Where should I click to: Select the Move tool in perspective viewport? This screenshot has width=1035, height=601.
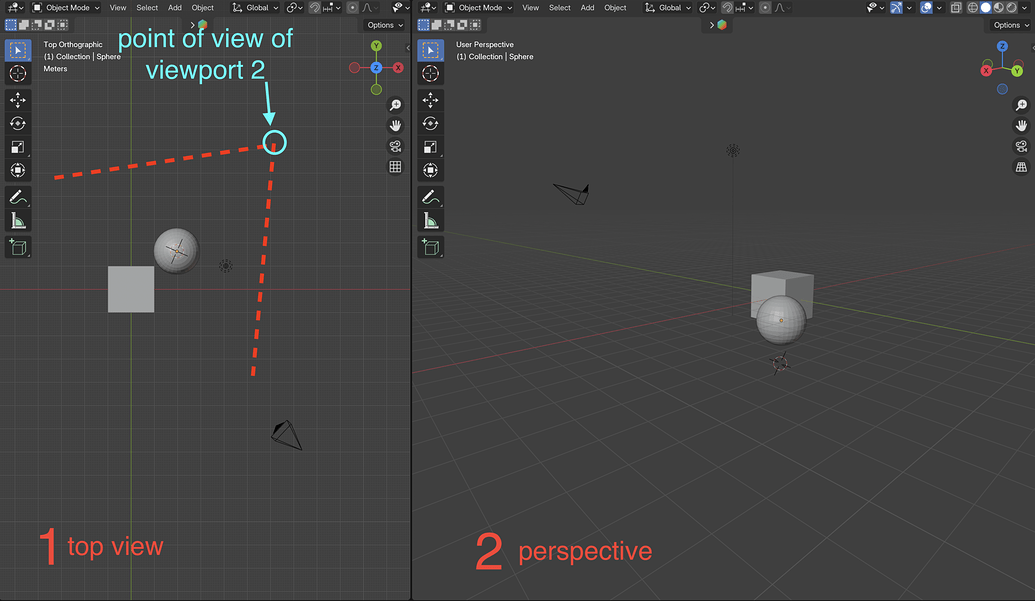tap(430, 100)
